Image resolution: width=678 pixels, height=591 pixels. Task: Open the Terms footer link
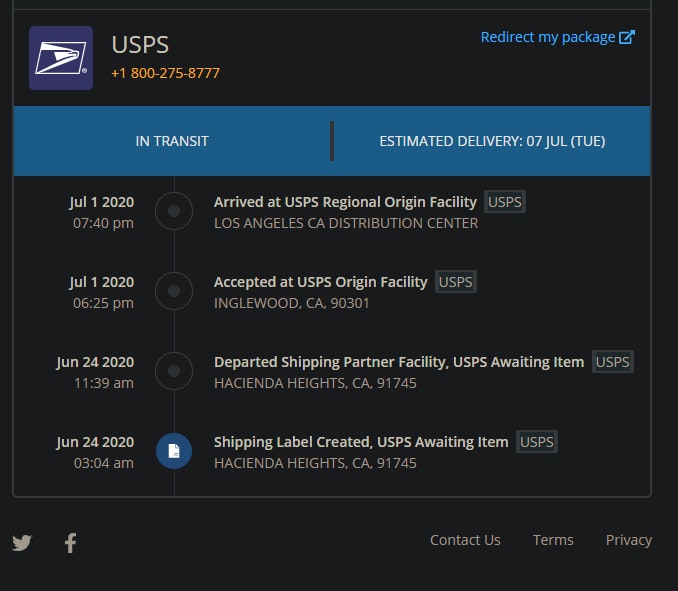pyautogui.click(x=553, y=540)
